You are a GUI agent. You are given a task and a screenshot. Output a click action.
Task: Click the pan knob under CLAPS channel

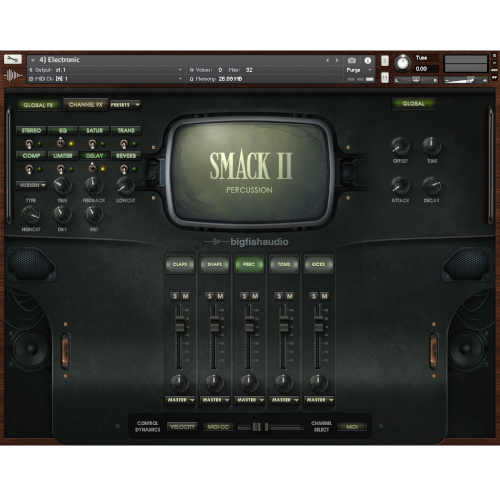(x=180, y=382)
